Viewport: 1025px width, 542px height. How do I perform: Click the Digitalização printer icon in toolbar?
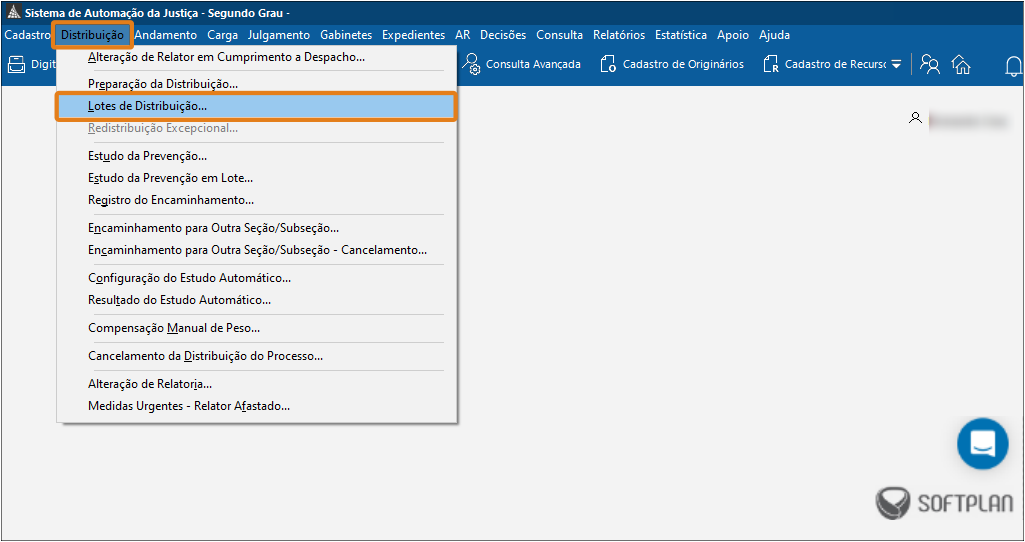[x=15, y=64]
